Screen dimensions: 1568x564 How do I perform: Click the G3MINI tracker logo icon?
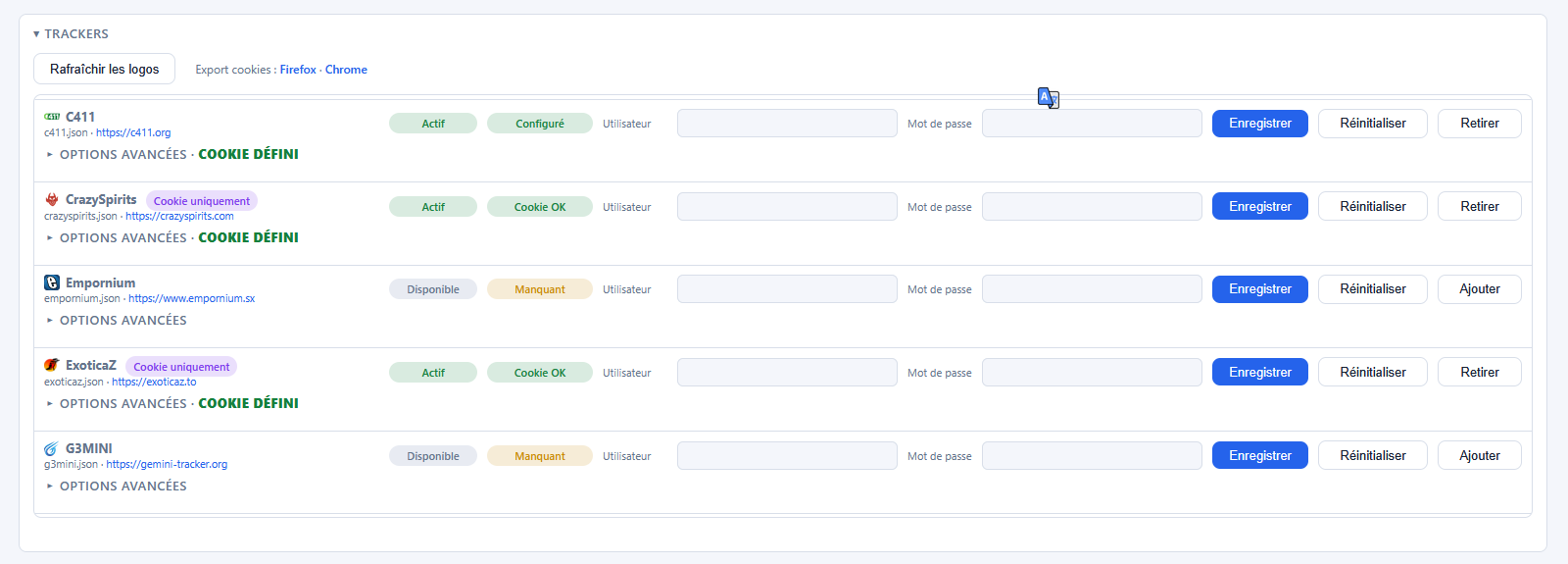(x=52, y=448)
